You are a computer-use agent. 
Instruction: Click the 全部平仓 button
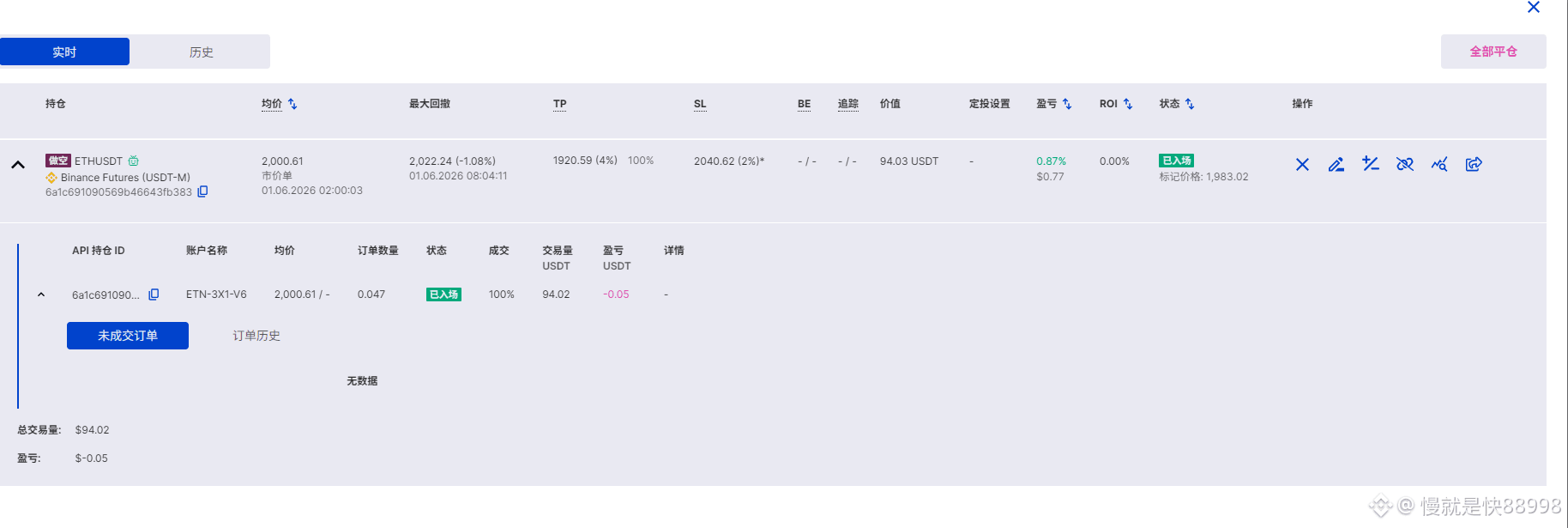click(1493, 52)
